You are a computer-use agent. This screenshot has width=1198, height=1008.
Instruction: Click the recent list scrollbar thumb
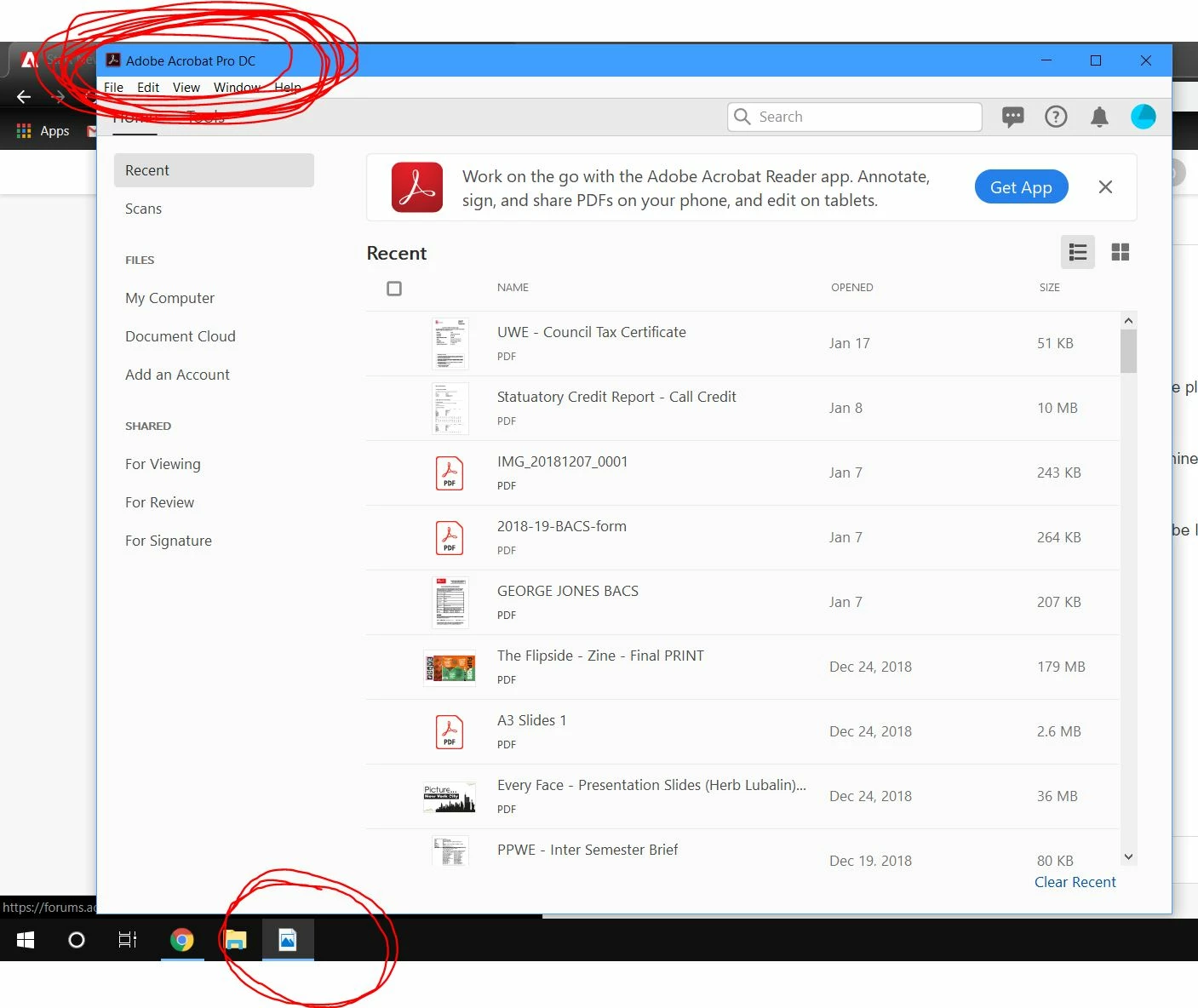coord(1128,351)
